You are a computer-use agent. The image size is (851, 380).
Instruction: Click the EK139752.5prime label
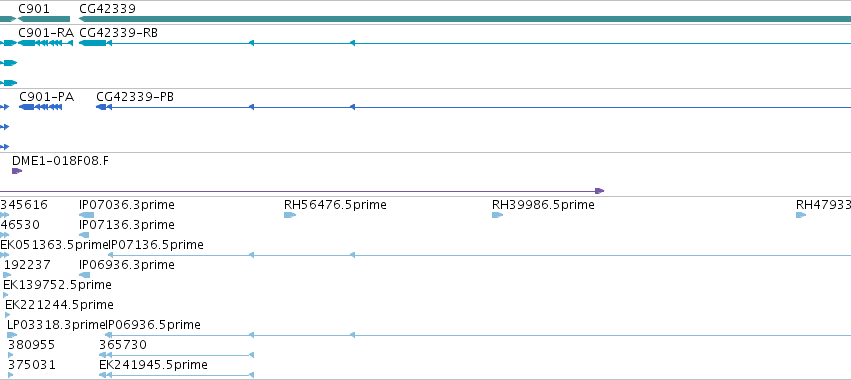(x=57, y=285)
